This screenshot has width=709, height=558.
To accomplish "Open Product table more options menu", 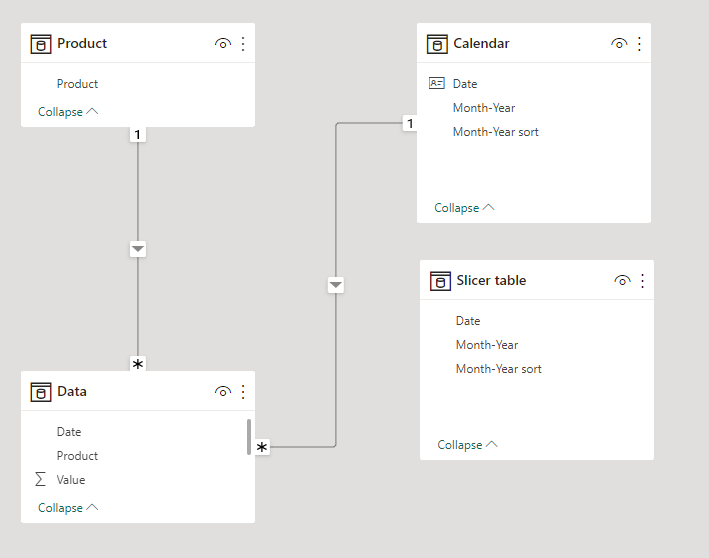I will [243, 44].
